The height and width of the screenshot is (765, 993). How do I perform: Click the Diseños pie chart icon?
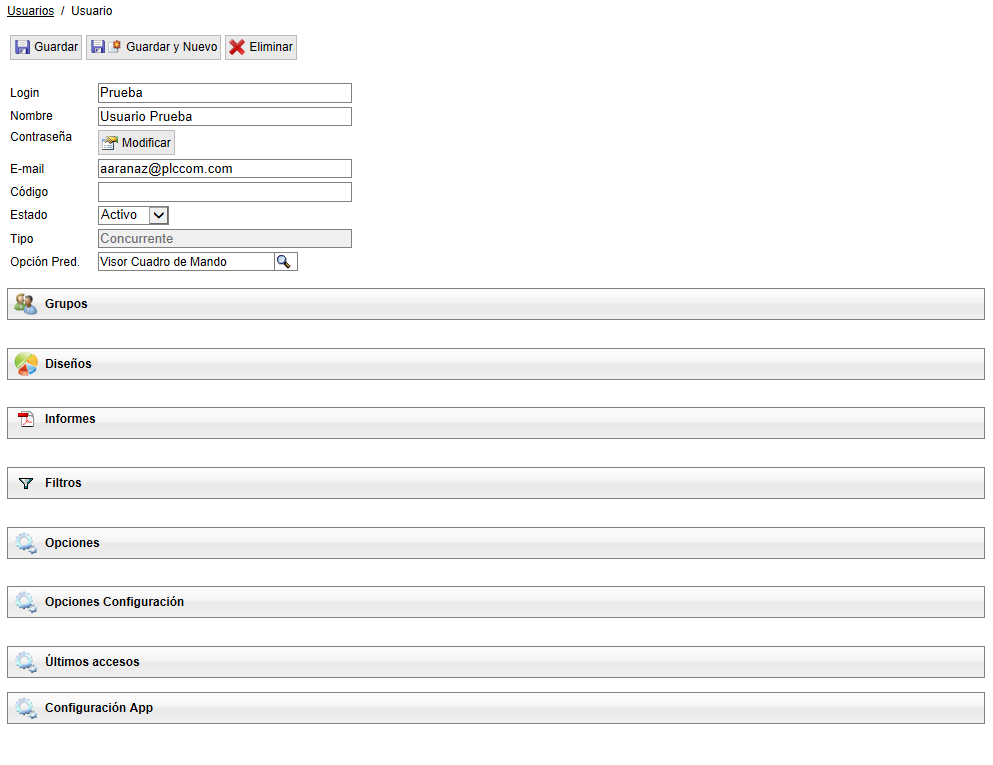click(26, 364)
